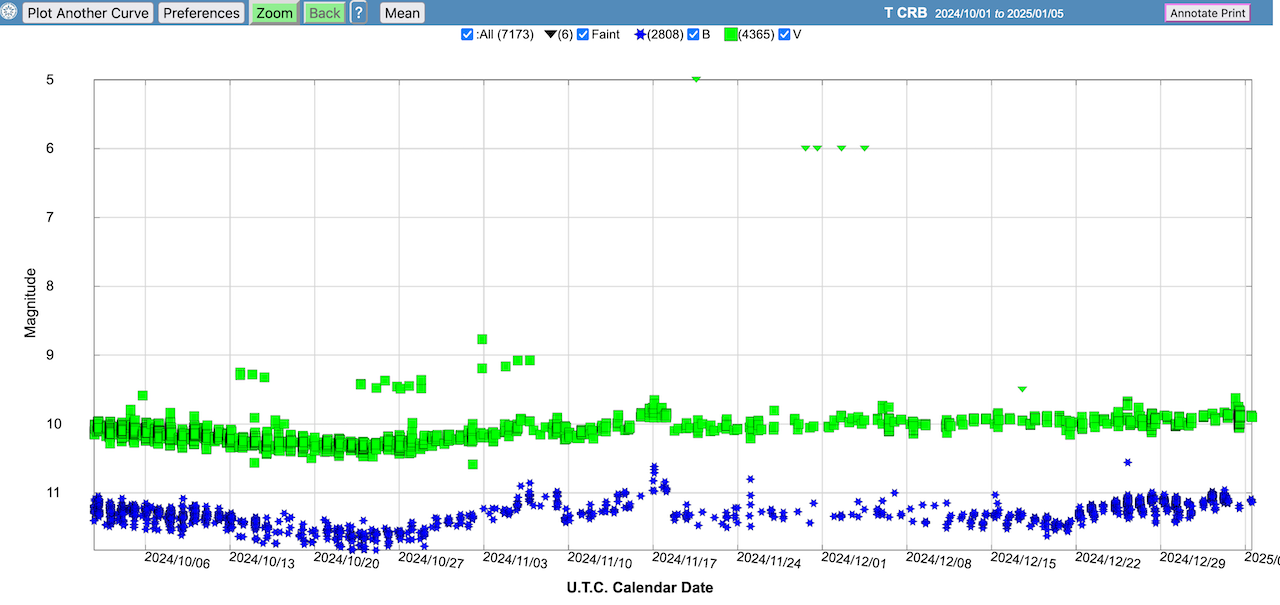Click the Mean button
Screen dimensions: 1280x605
(x=402, y=13)
